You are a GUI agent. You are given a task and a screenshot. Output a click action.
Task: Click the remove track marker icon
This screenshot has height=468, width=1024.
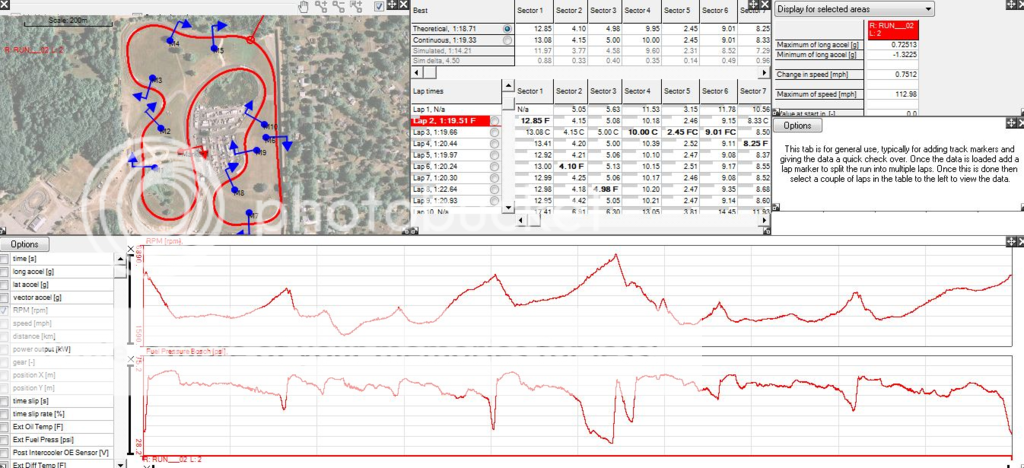click(340, 6)
